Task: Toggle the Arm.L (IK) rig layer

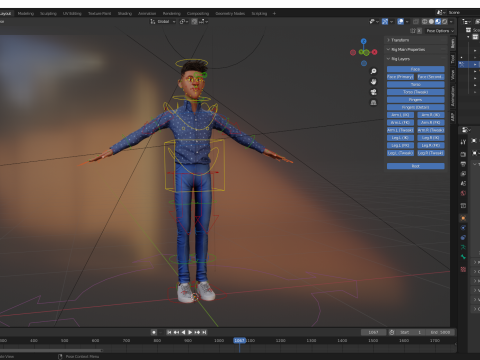Action: pyautogui.click(x=400, y=115)
